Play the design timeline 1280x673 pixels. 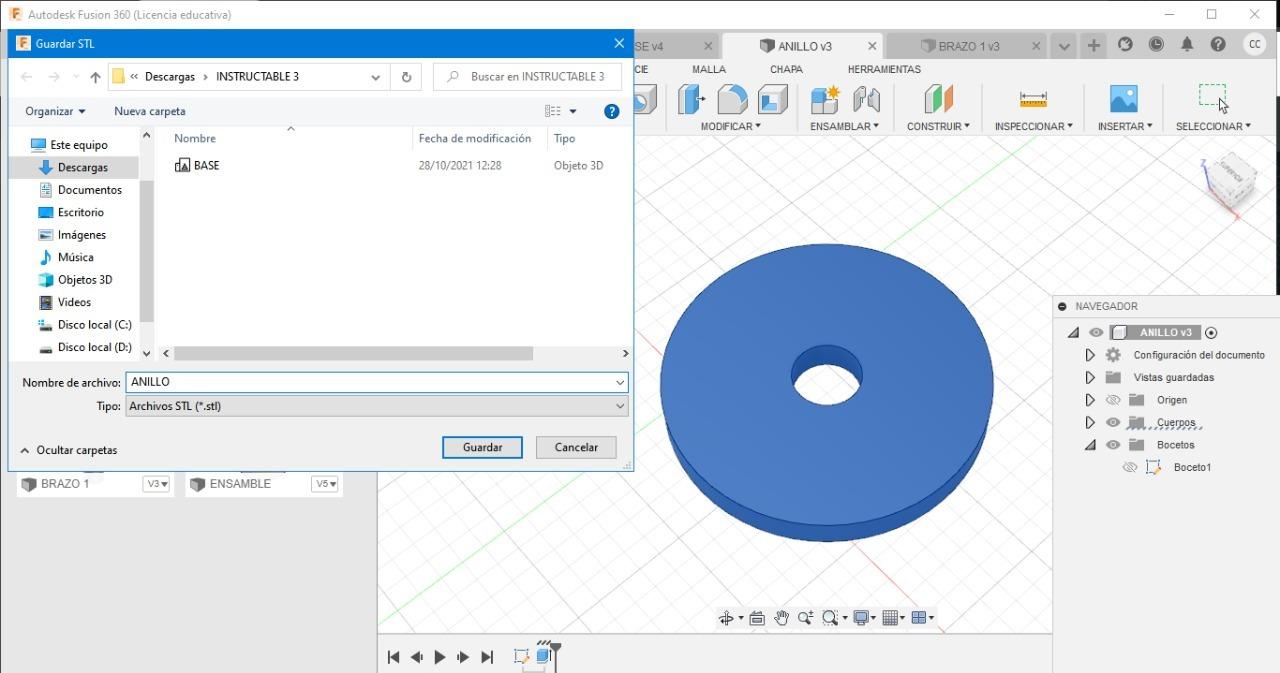coord(439,657)
